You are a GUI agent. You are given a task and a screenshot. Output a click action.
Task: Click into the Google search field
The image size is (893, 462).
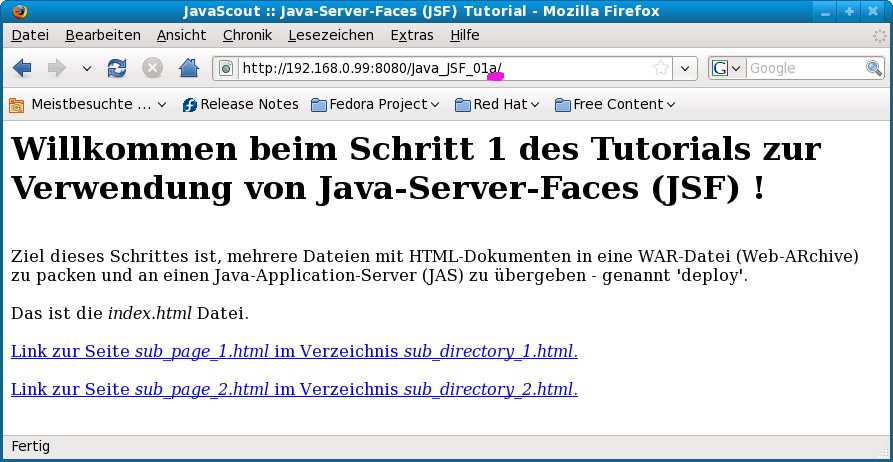[803, 68]
